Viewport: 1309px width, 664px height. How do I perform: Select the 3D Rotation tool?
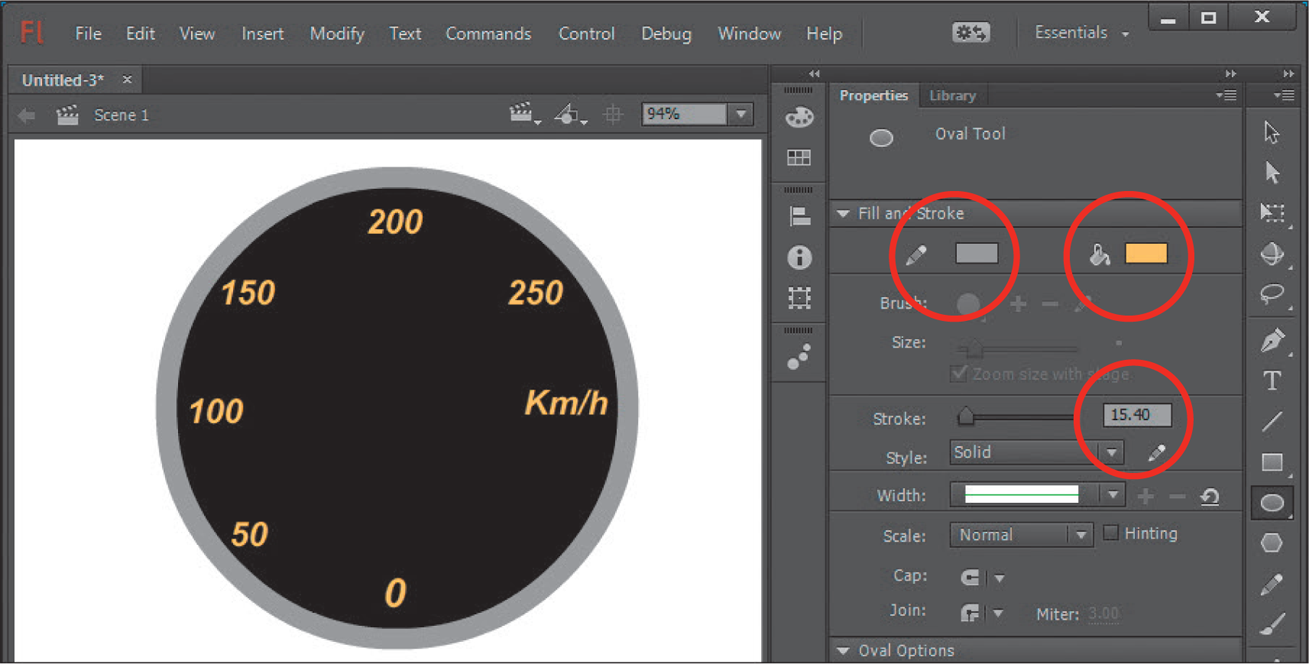(x=1272, y=254)
